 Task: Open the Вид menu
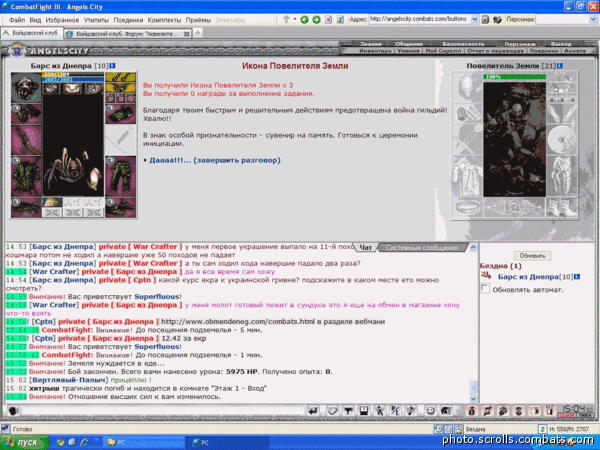coord(35,20)
